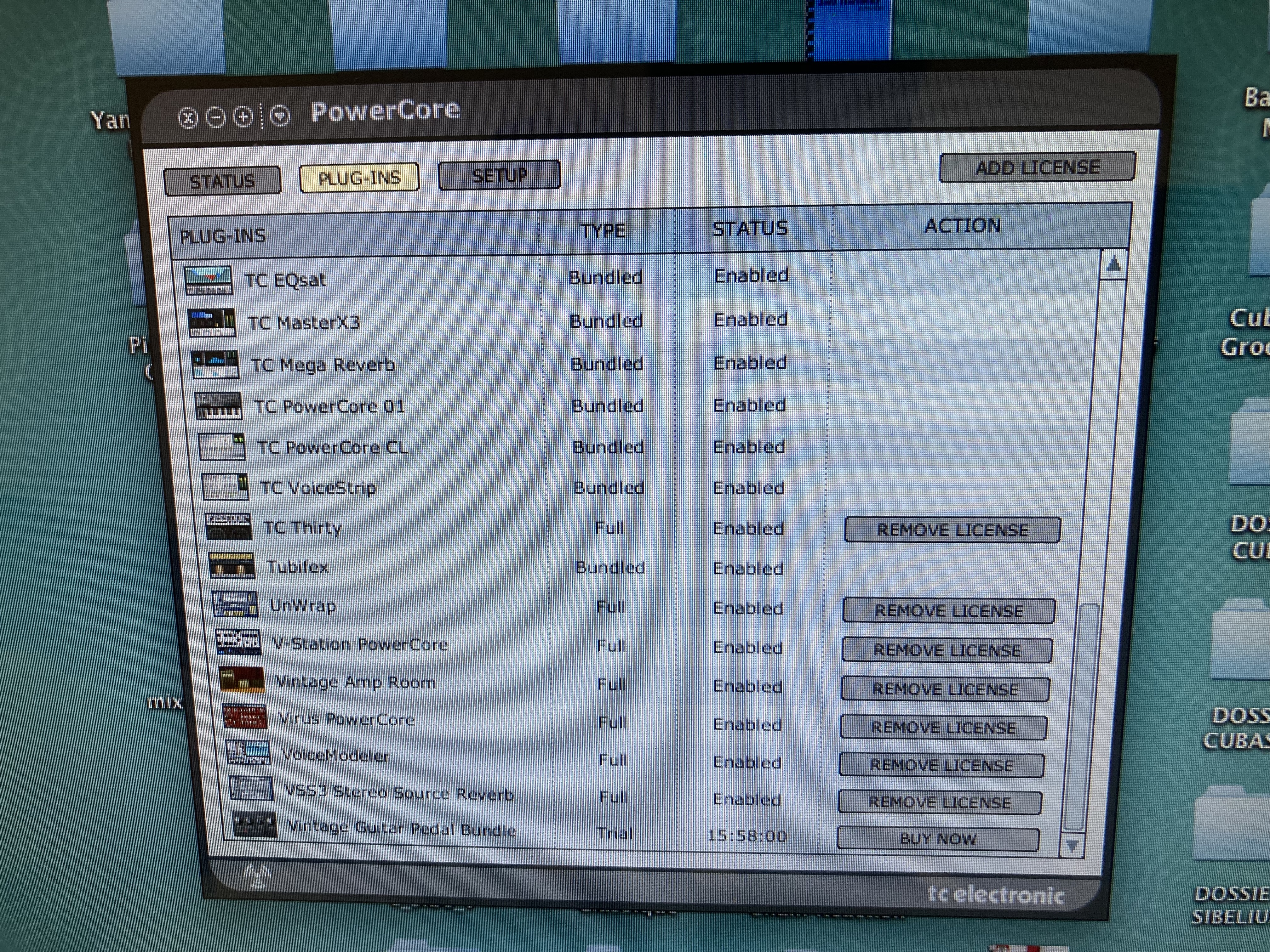The image size is (1270, 952).
Task: Click the Vintage Guitar Pedal Bundle icon
Action: tap(254, 824)
